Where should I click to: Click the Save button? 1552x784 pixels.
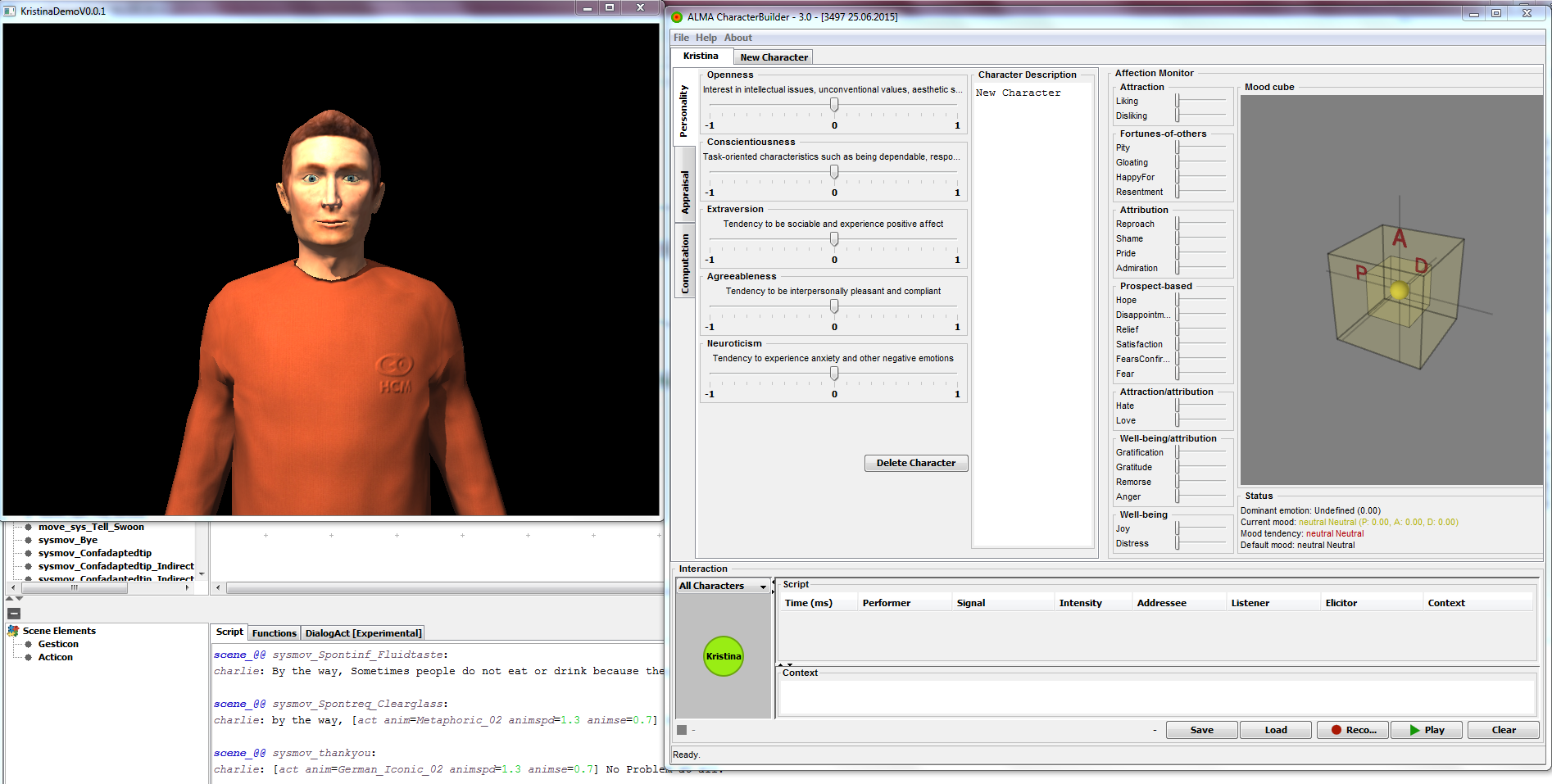coord(1201,730)
